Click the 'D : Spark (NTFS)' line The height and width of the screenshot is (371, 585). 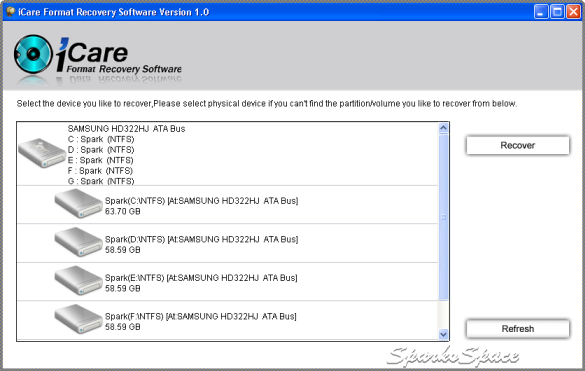pos(101,150)
